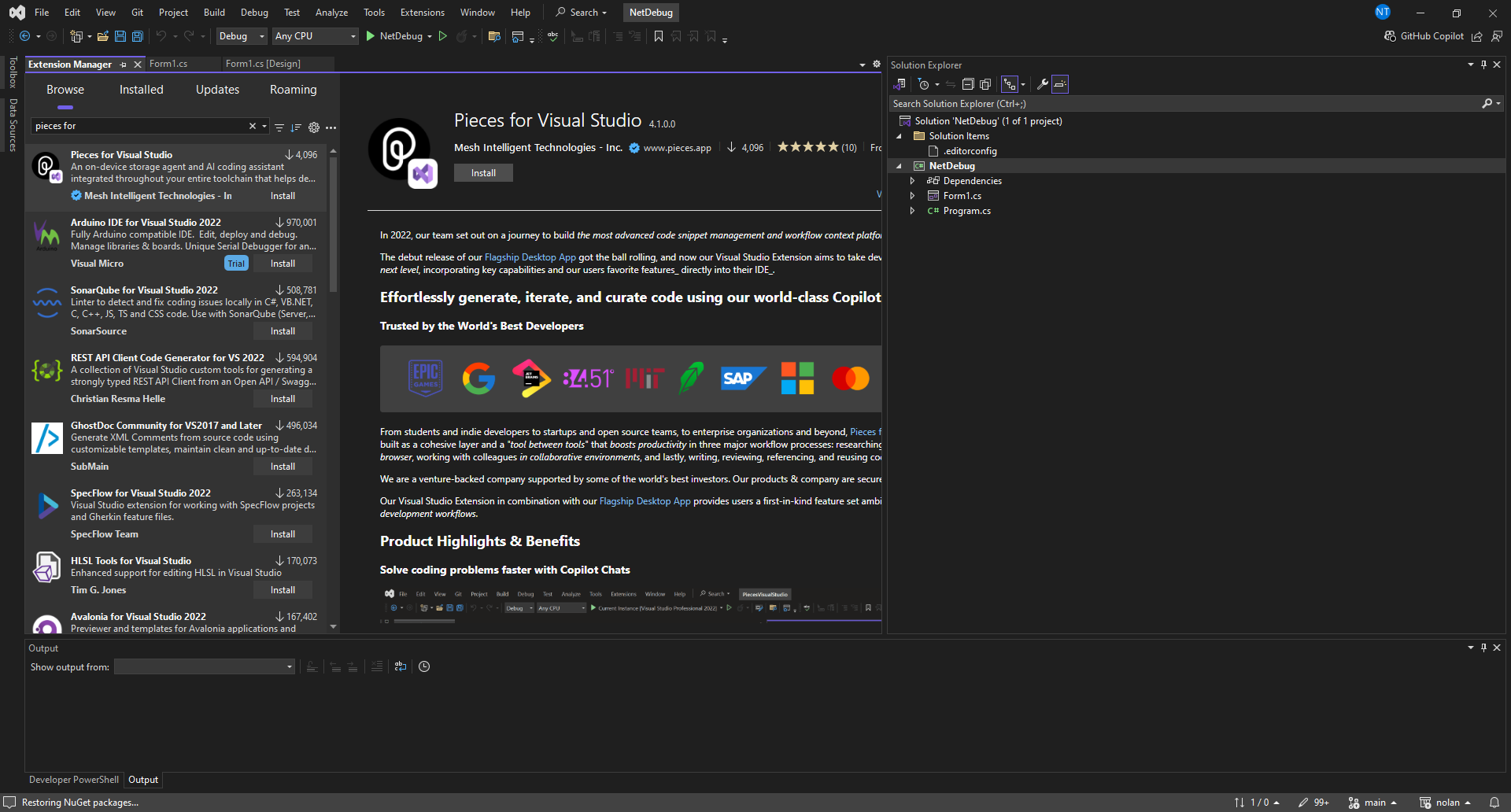Screen dimensions: 1511x812
Task: Expand the Program.cs tree node
Action: click(x=912, y=211)
